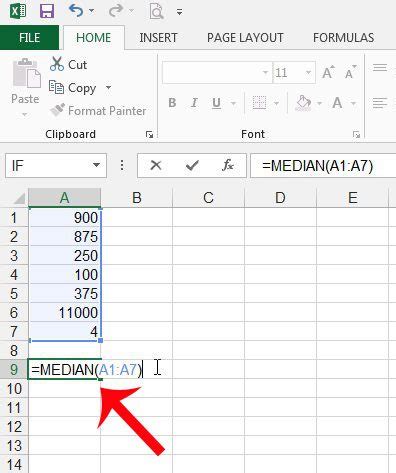Select column C header
The height and width of the screenshot is (473, 396).
[208, 198]
